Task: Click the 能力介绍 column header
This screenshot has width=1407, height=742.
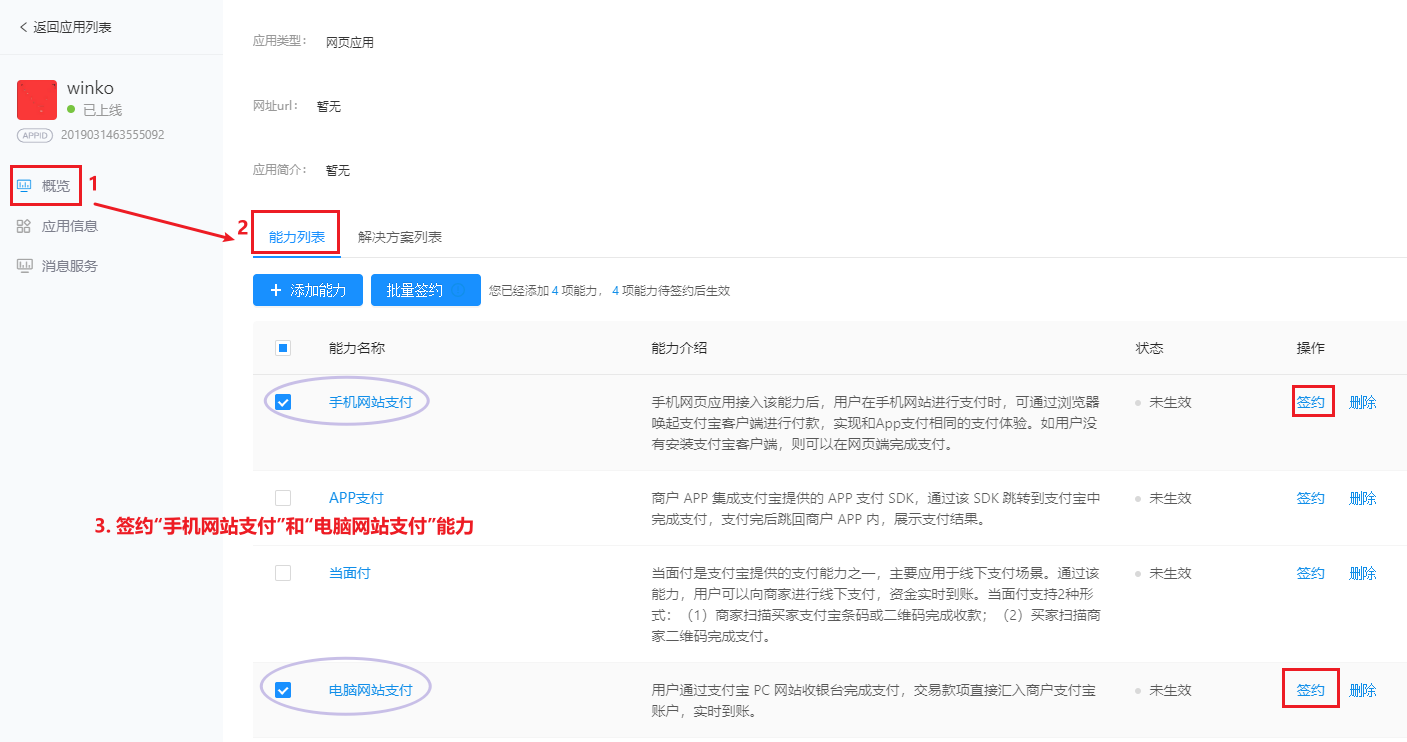Action: [679, 348]
